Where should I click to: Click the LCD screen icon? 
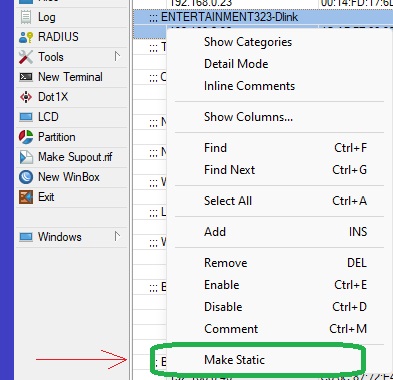[x=26, y=117]
